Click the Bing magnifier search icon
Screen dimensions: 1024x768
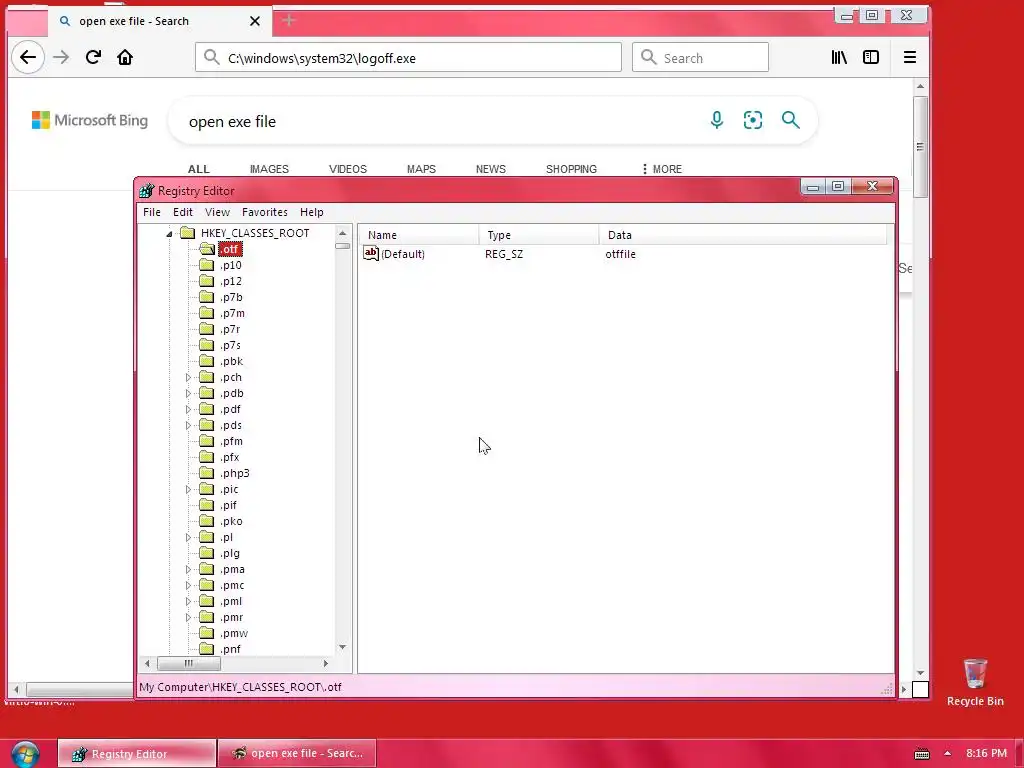[x=790, y=120]
